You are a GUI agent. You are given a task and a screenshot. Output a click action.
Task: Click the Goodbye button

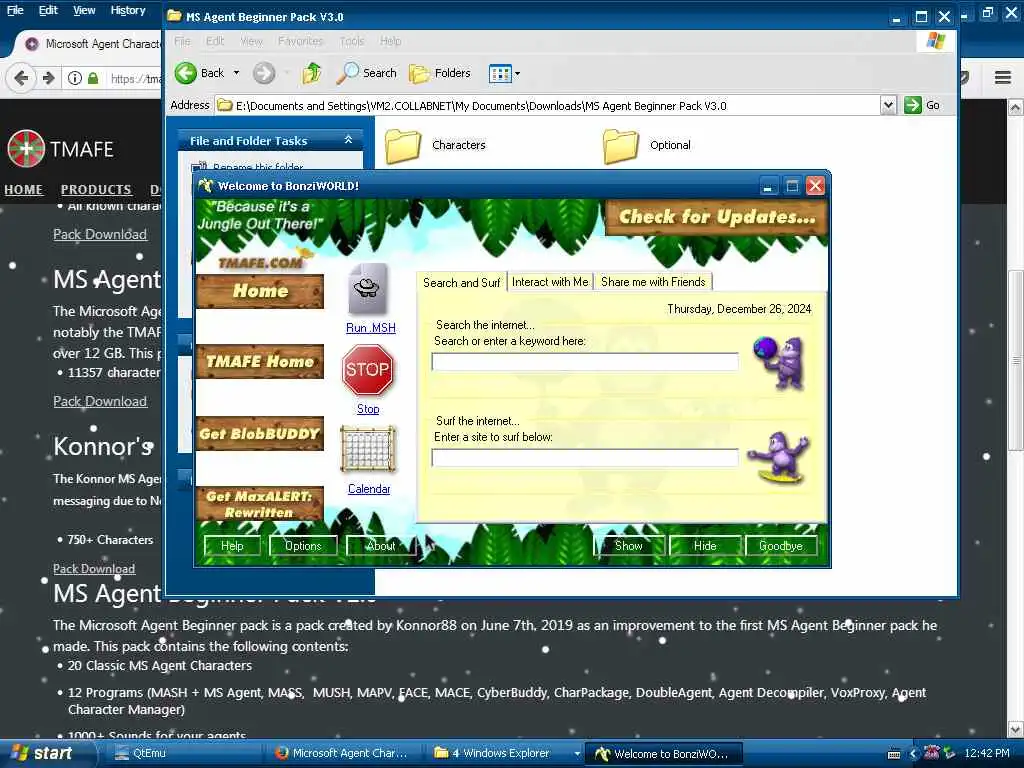780,545
